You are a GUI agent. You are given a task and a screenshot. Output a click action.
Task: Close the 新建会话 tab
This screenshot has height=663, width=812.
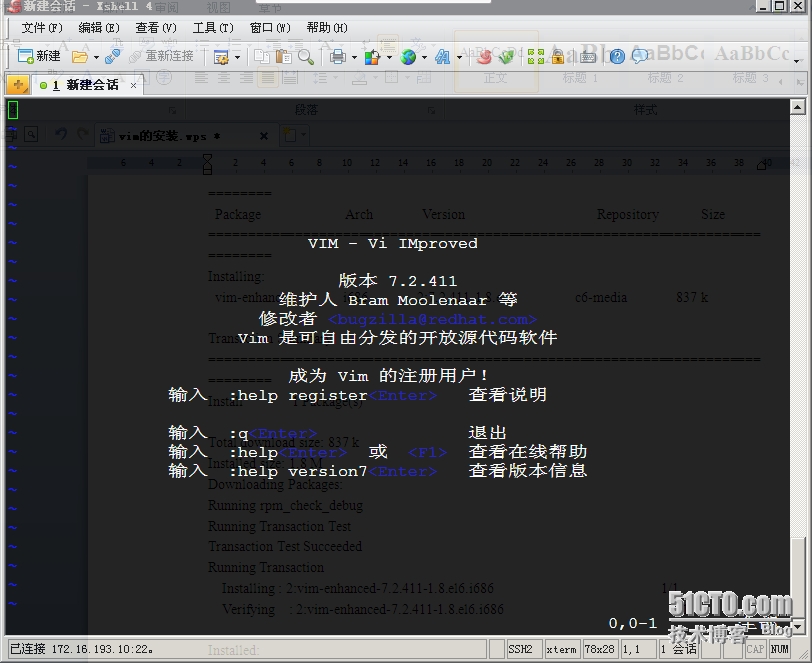pos(133,85)
